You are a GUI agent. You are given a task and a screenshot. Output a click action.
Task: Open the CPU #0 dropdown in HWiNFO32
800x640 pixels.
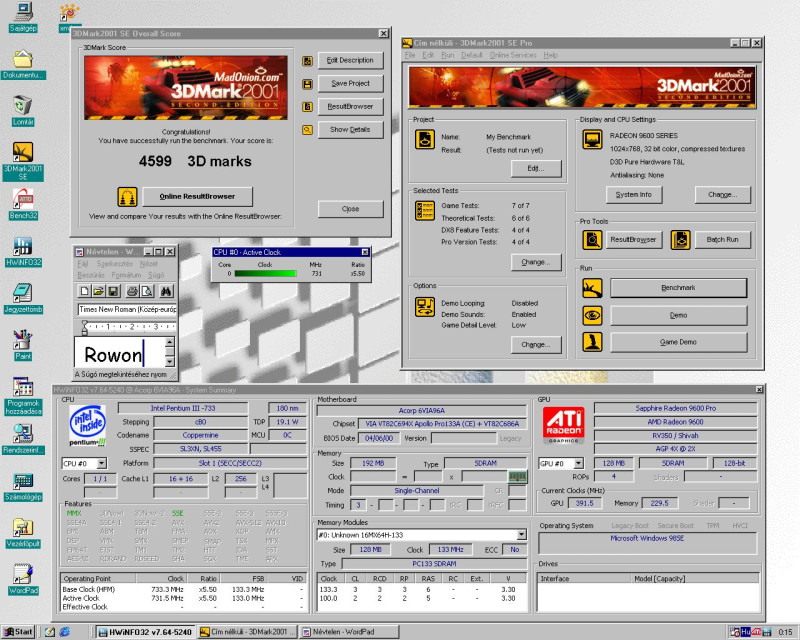tap(102, 463)
